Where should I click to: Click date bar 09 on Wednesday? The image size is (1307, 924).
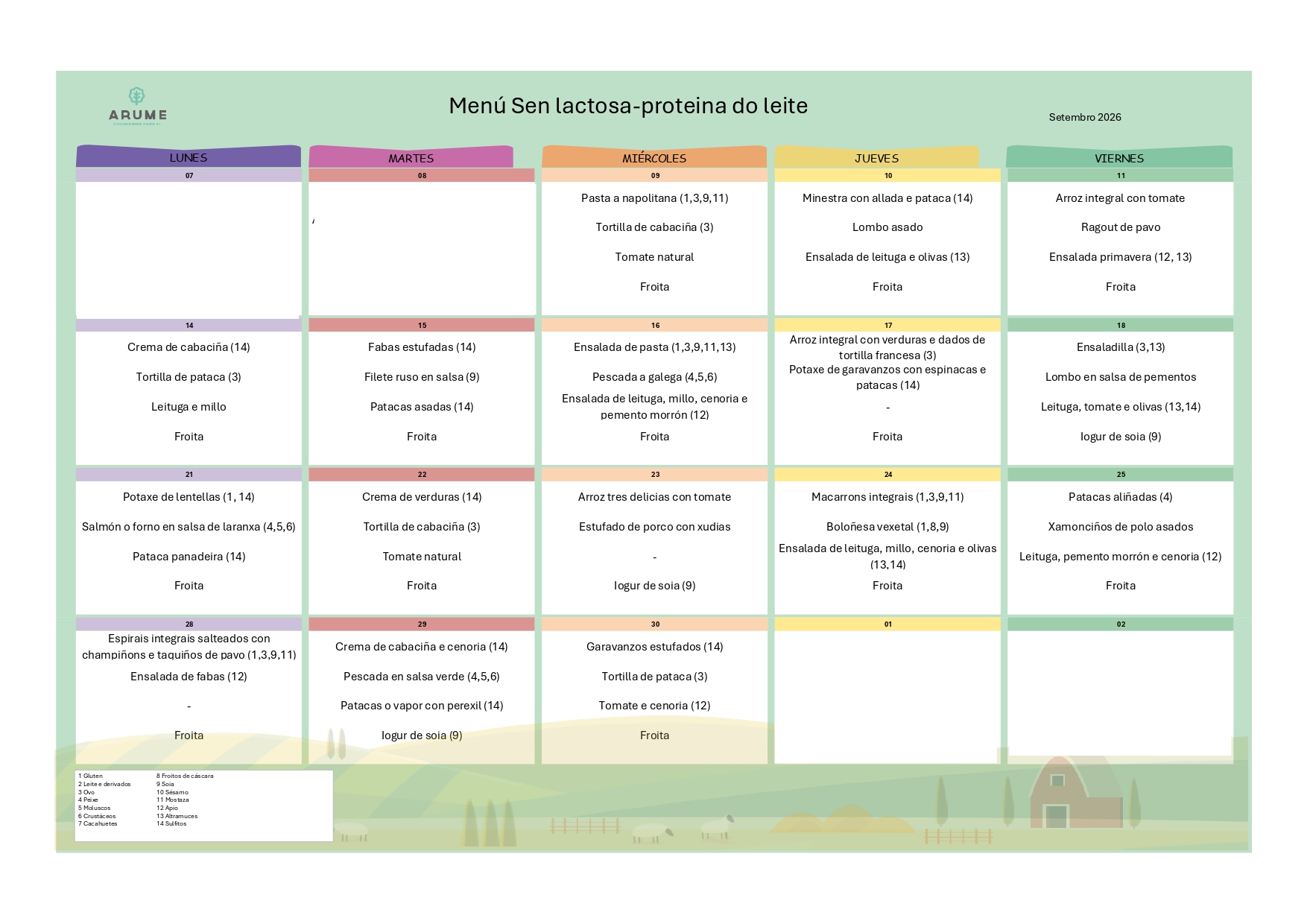pos(654,176)
